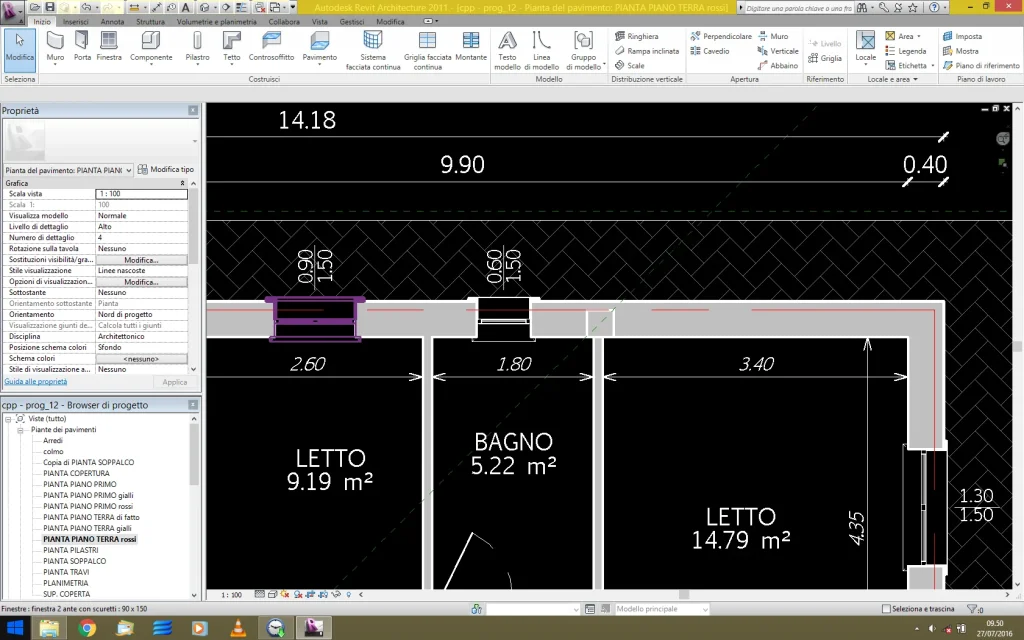
Task: Select PIANTA COPERTURA in project browser
Action: point(76,473)
